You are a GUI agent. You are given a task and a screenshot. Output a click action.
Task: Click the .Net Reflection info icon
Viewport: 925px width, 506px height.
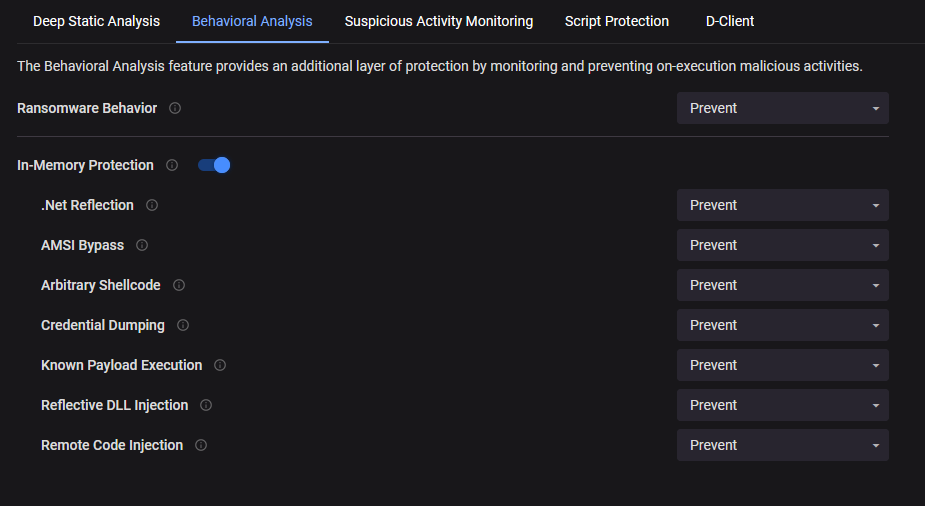coord(152,205)
